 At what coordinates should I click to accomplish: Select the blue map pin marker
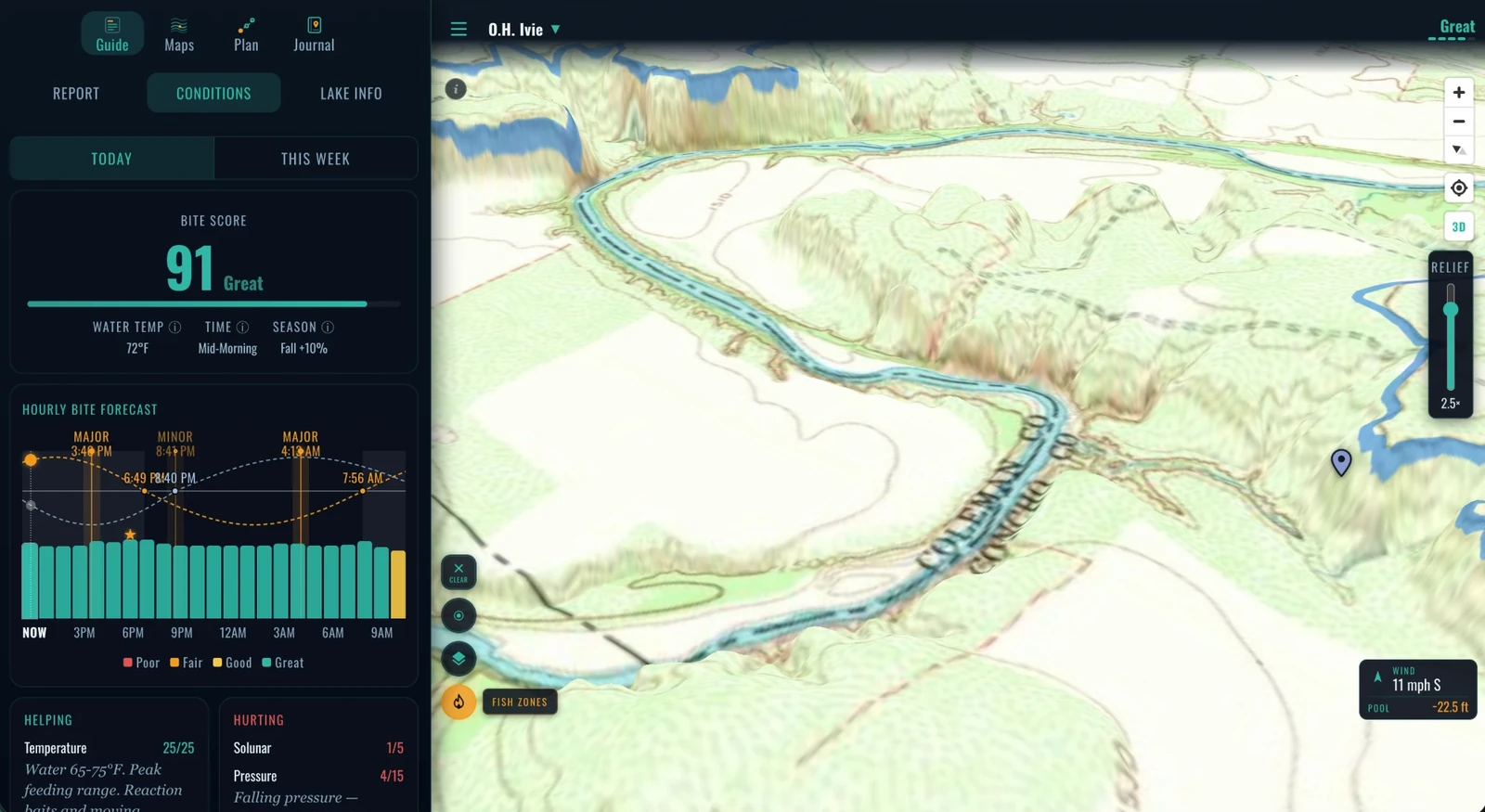click(1341, 461)
